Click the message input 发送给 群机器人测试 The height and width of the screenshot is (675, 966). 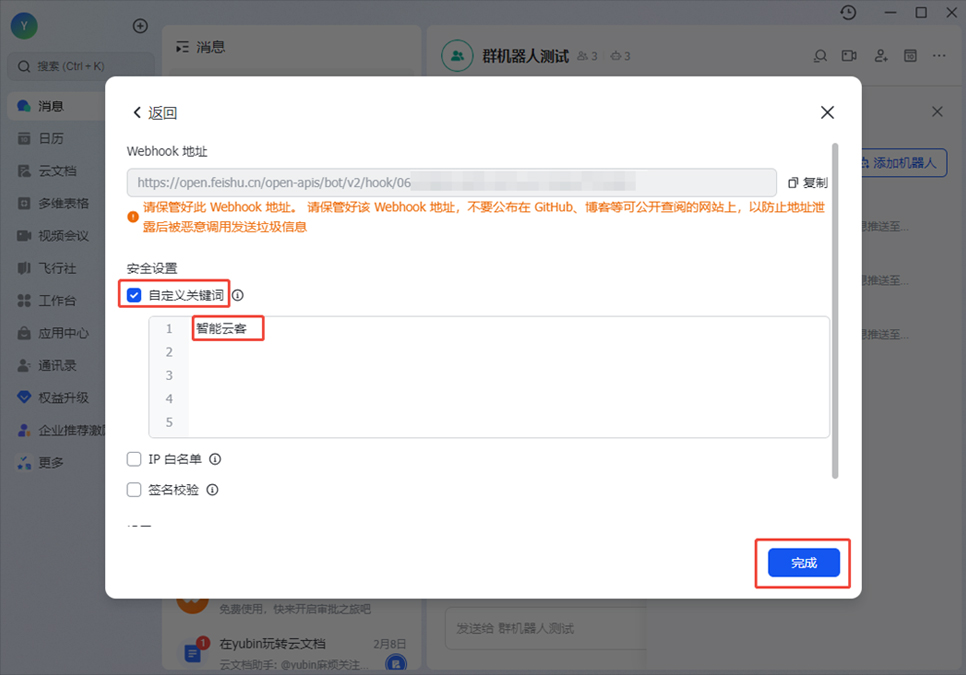[546, 628]
